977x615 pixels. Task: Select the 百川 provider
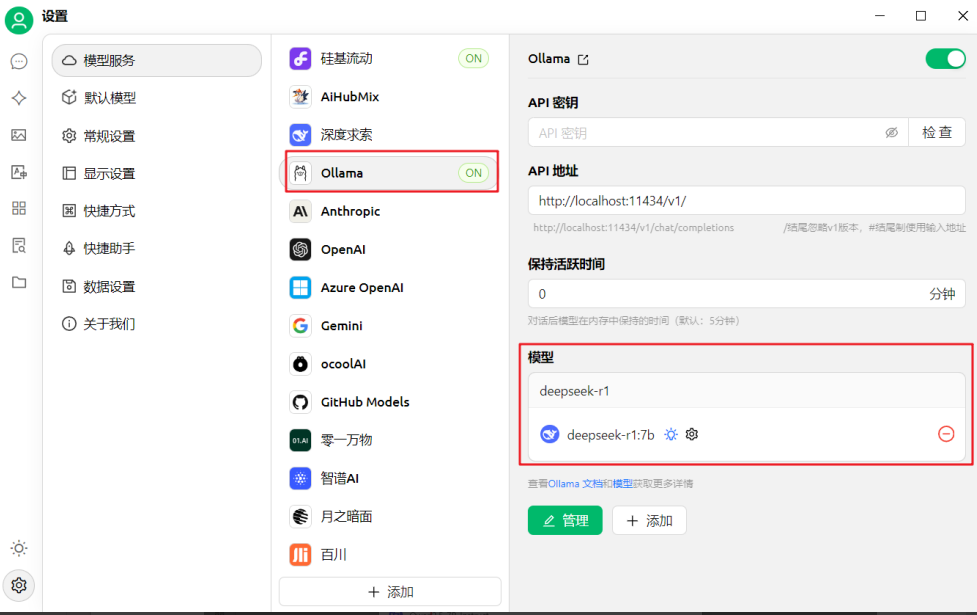tap(390, 555)
